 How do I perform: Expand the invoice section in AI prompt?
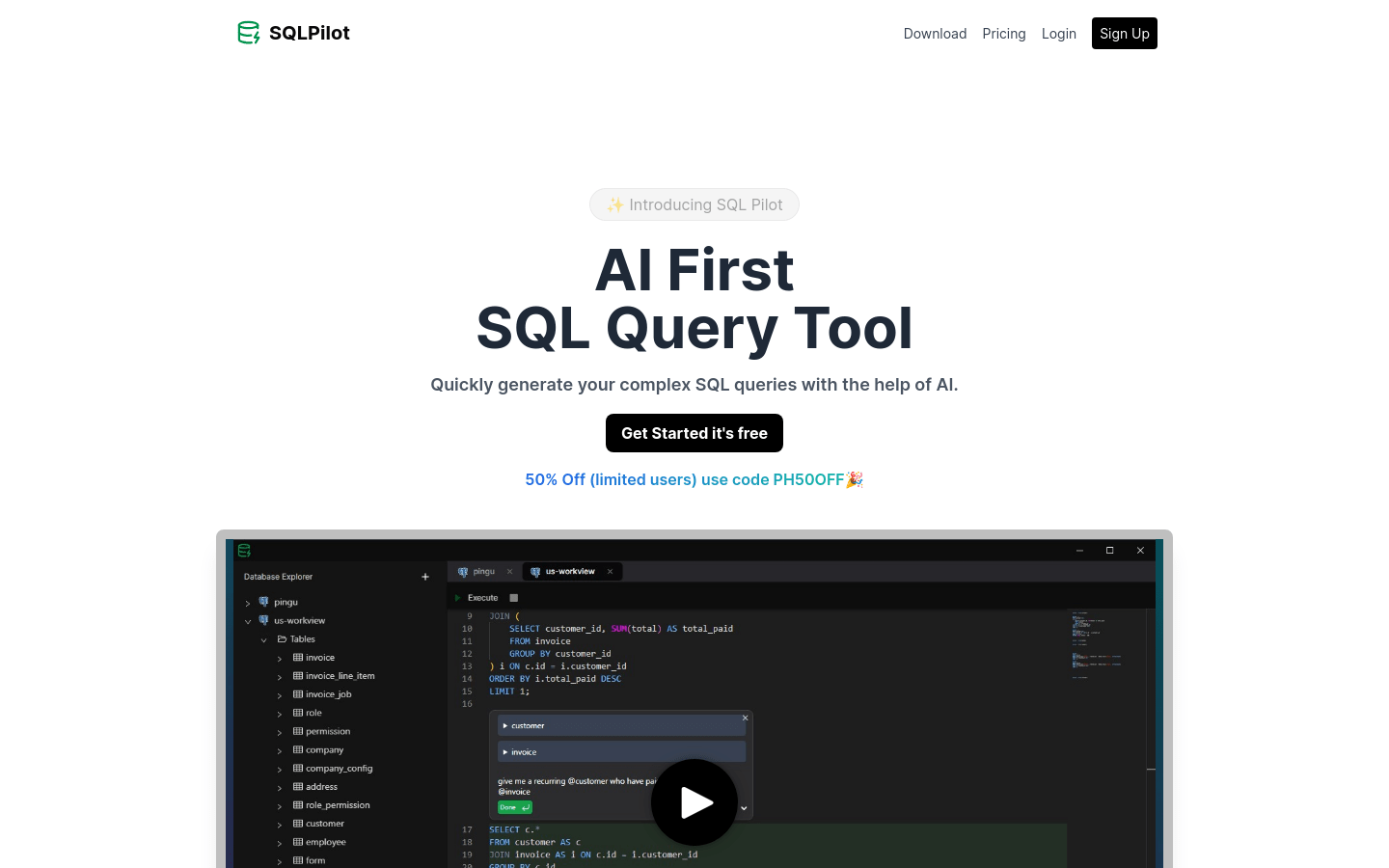pos(622,751)
